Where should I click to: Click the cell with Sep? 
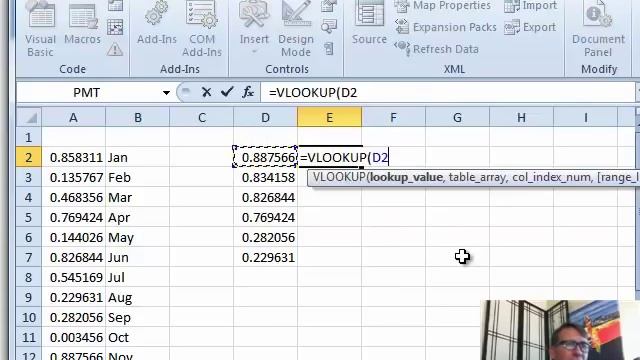pyautogui.click(x=138, y=318)
